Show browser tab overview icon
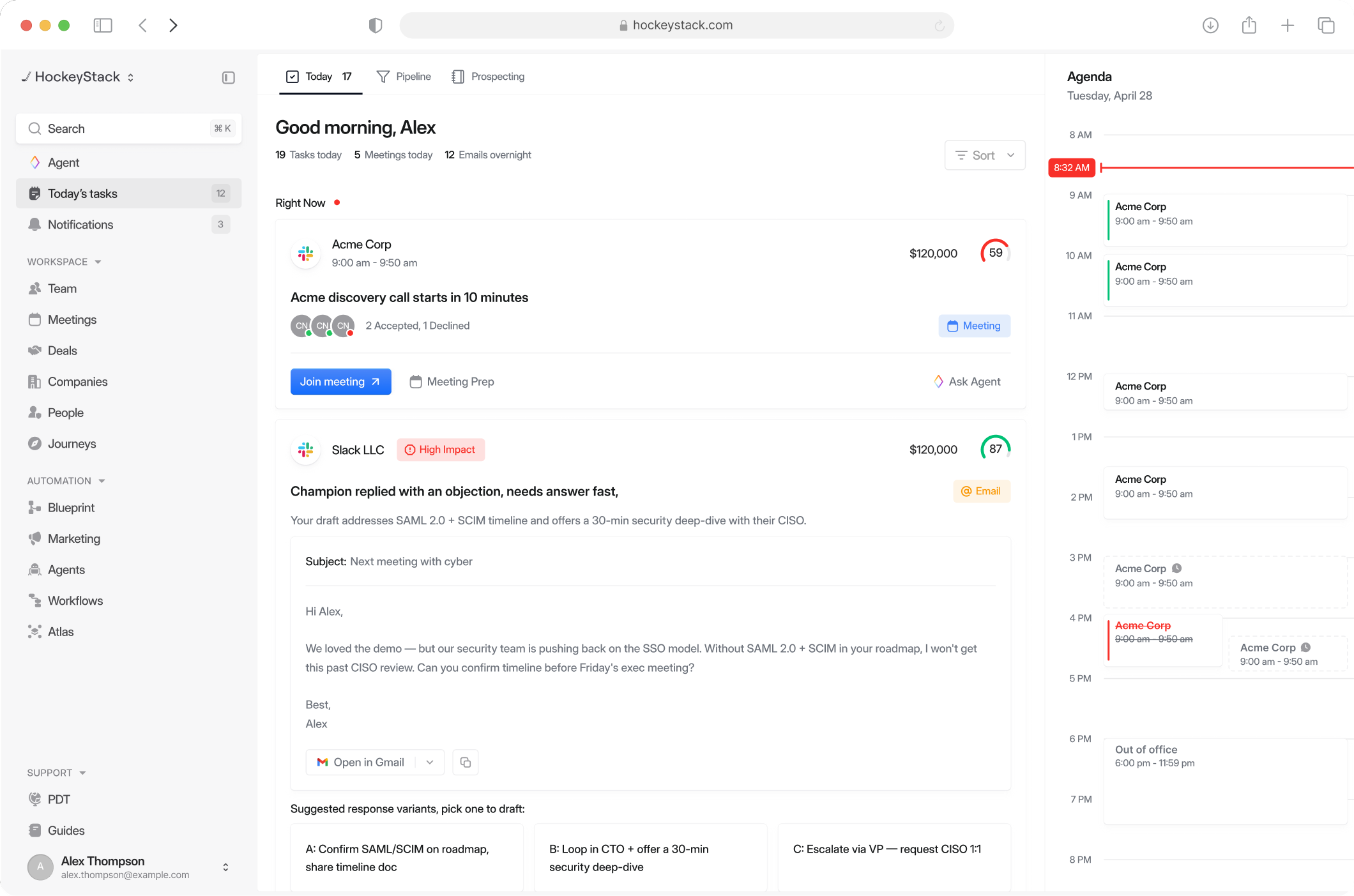This screenshot has width=1354, height=896. (x=1327, y=26)
